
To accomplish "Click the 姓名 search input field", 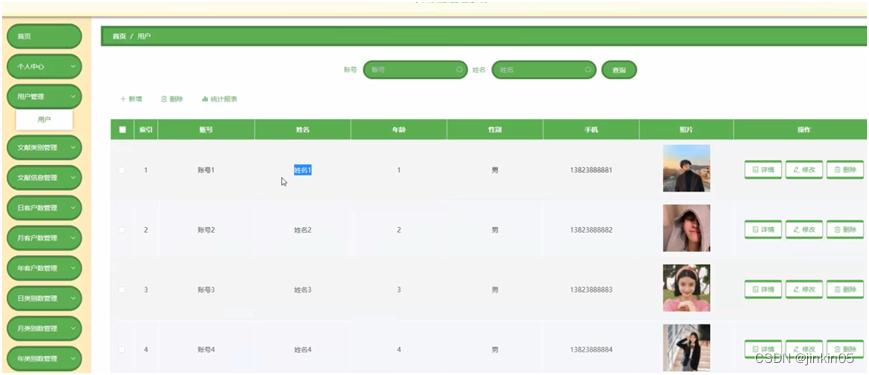I will tap(544, 70).
